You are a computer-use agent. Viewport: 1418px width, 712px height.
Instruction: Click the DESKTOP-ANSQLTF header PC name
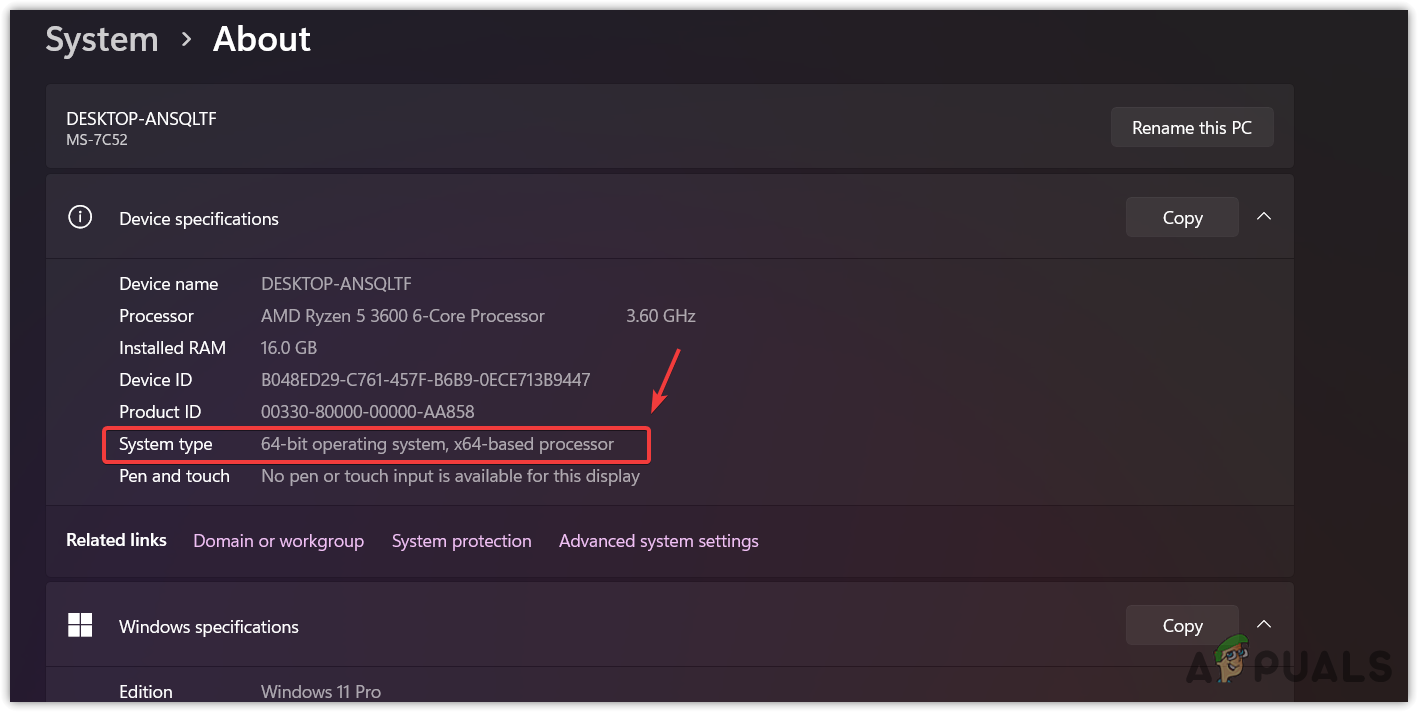pos(141,119)
